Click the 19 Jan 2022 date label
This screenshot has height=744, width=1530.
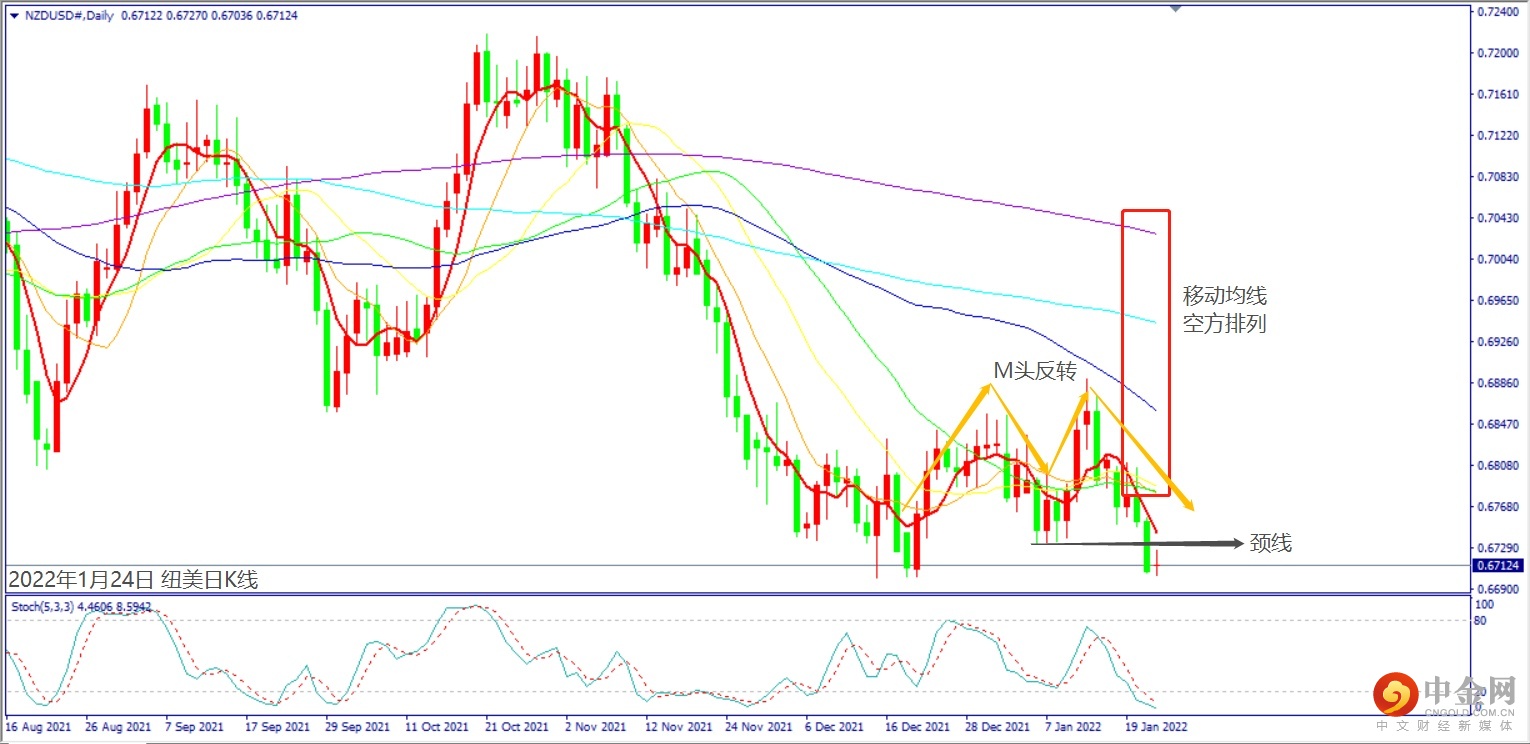[x=1157, y=726]
